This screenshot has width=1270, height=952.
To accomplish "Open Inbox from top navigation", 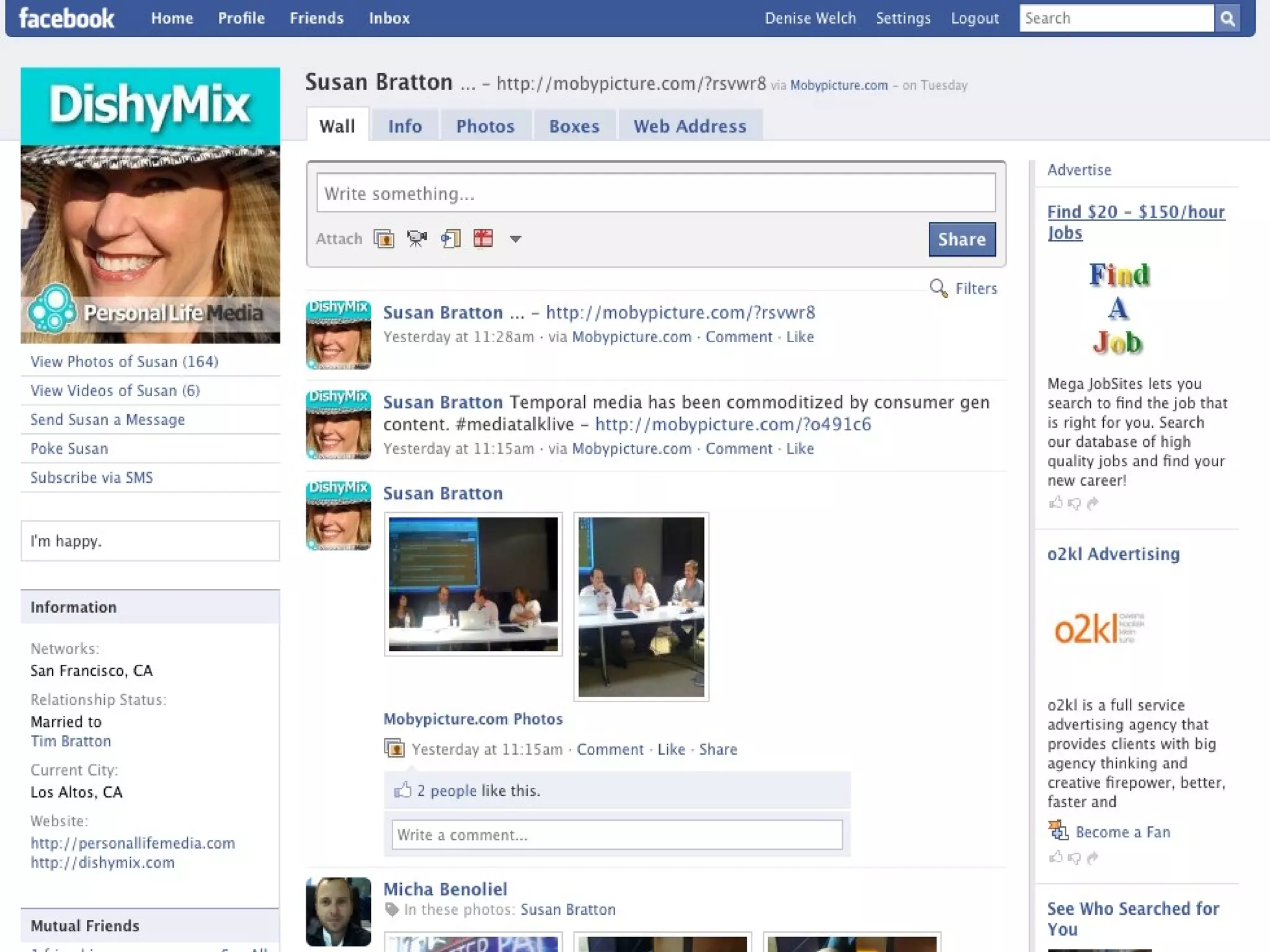I will click(389, 19).
